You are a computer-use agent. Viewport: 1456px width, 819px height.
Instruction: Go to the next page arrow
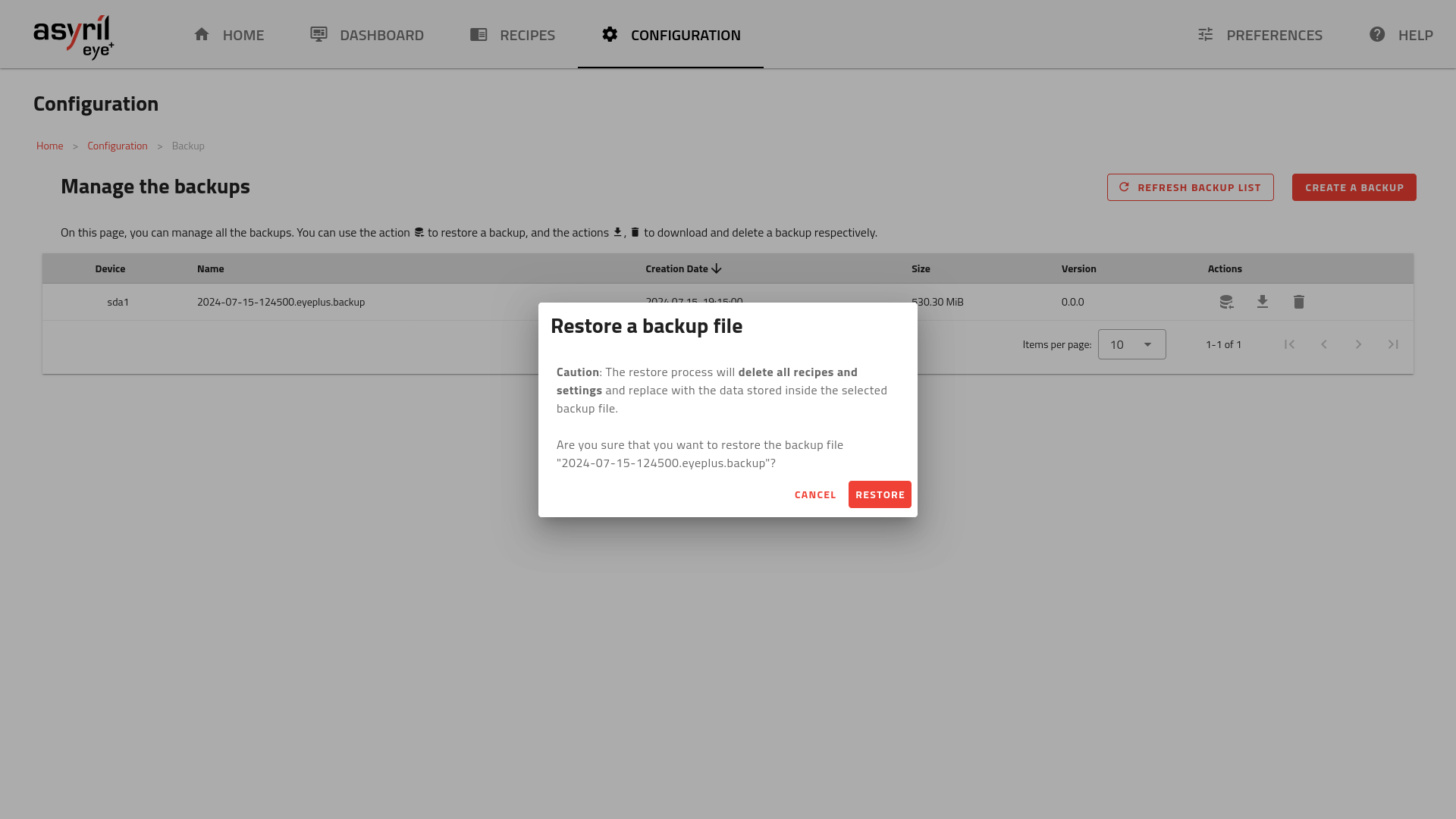[1358, 344]
